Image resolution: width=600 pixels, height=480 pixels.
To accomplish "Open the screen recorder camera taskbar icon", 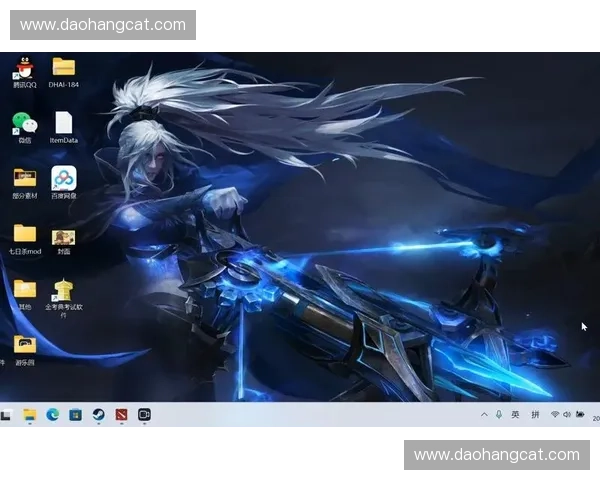I will pos(144,415).
